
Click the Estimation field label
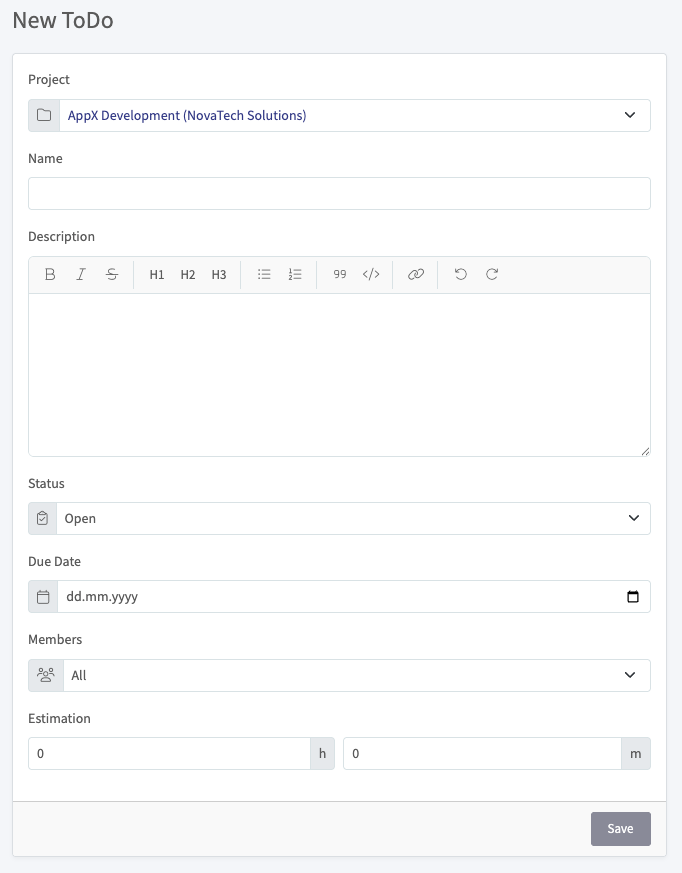(59, 718)
